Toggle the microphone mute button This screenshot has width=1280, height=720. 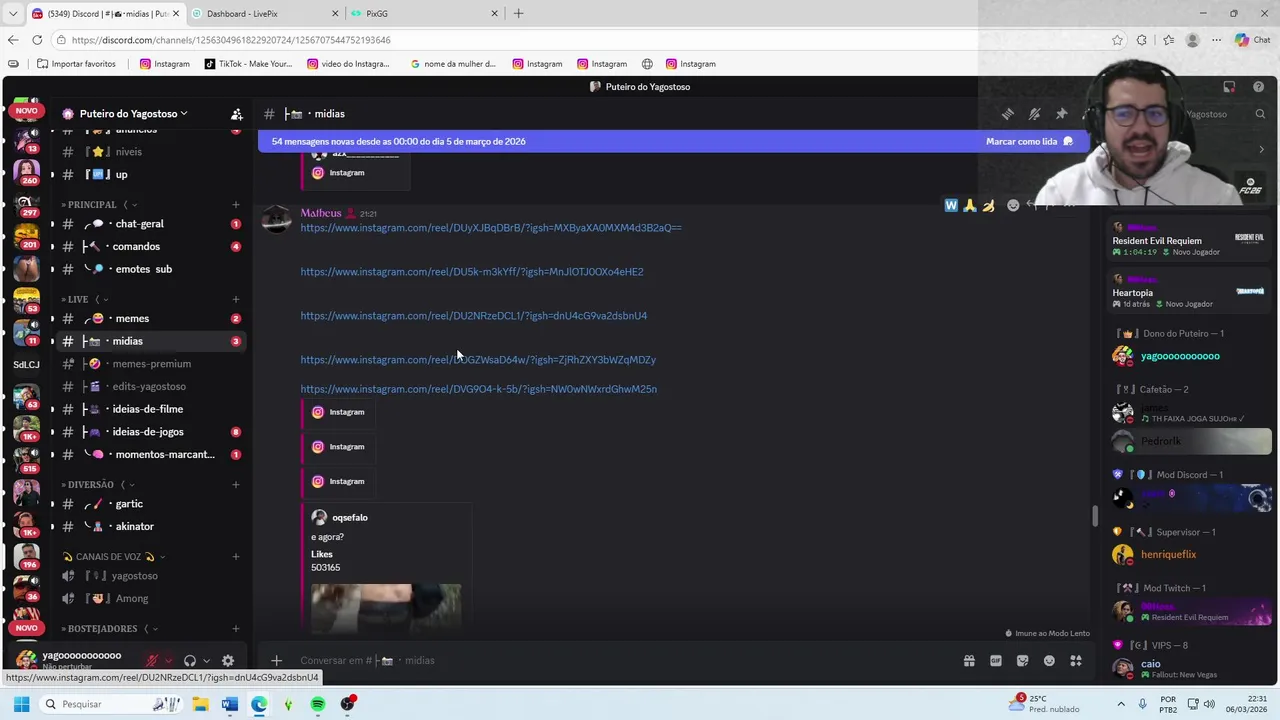click(153, 661)
